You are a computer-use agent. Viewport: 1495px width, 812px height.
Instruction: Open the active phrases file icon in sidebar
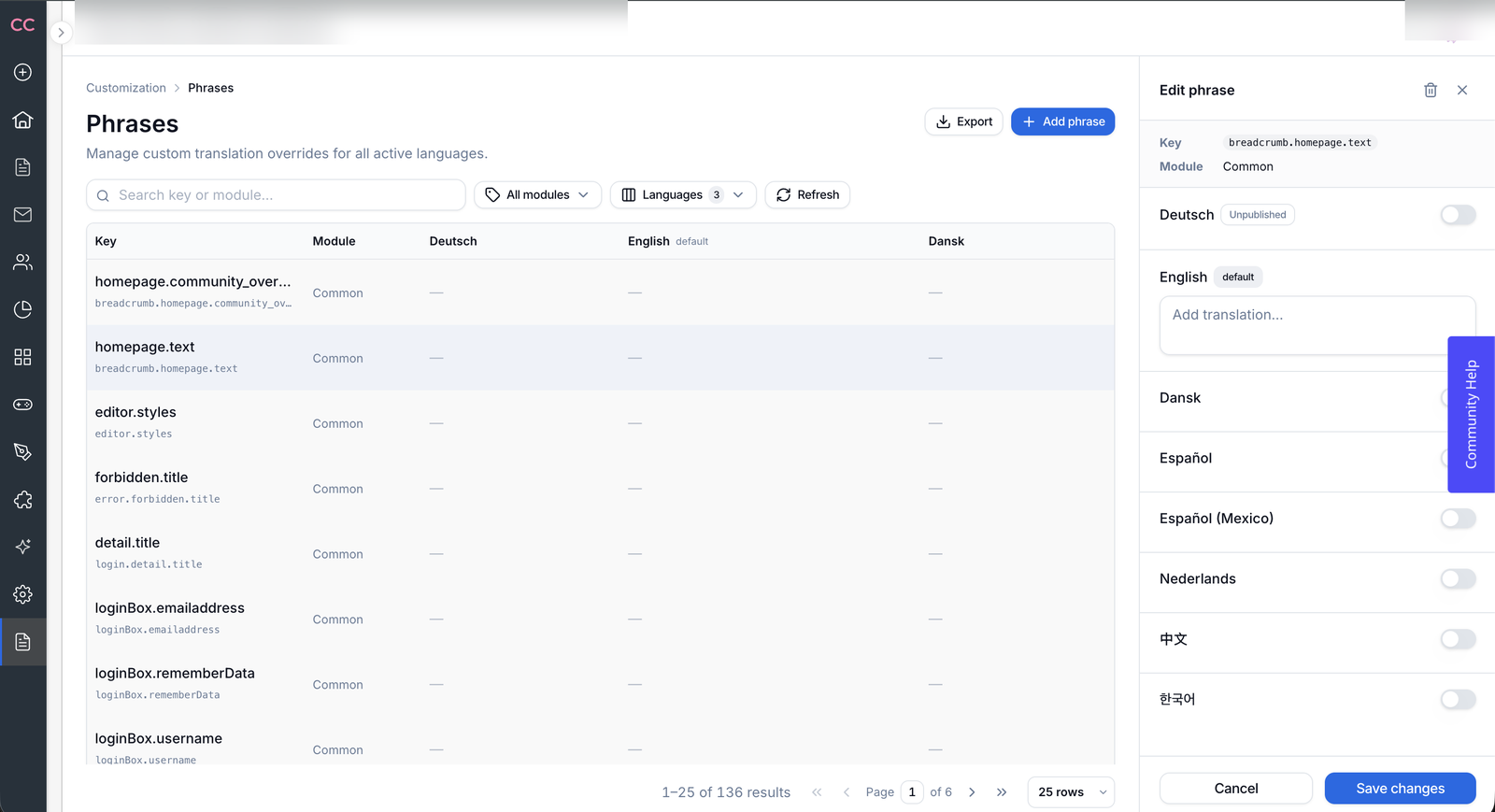(x=23, y=642)
